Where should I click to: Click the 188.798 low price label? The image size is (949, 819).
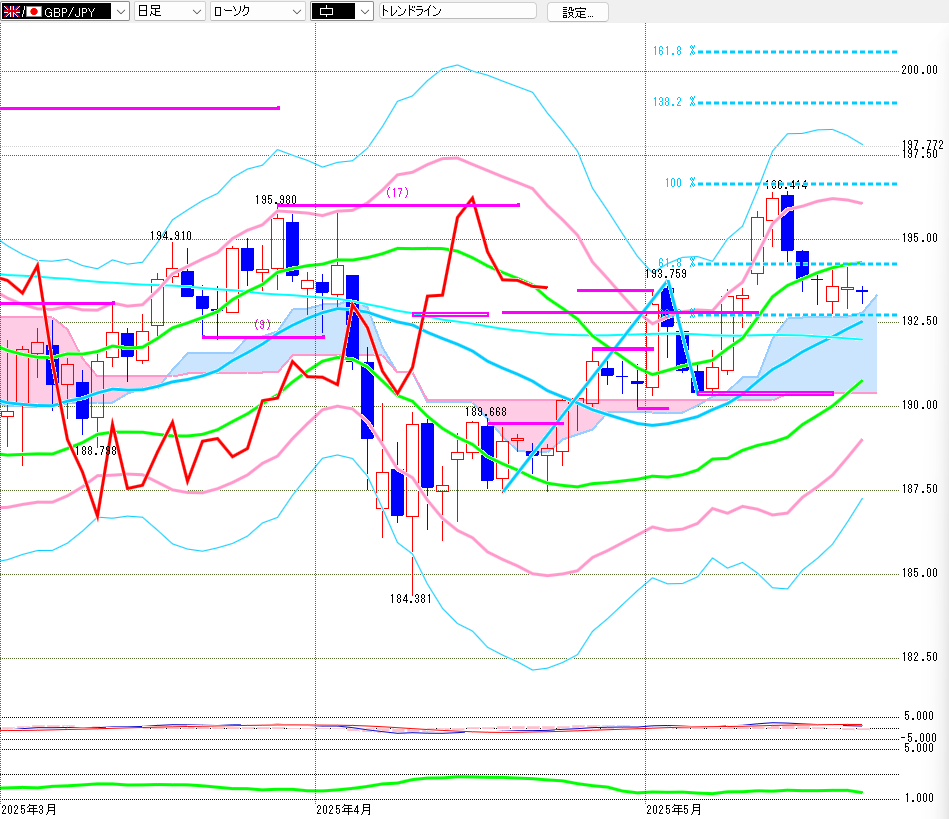point(96,451)
